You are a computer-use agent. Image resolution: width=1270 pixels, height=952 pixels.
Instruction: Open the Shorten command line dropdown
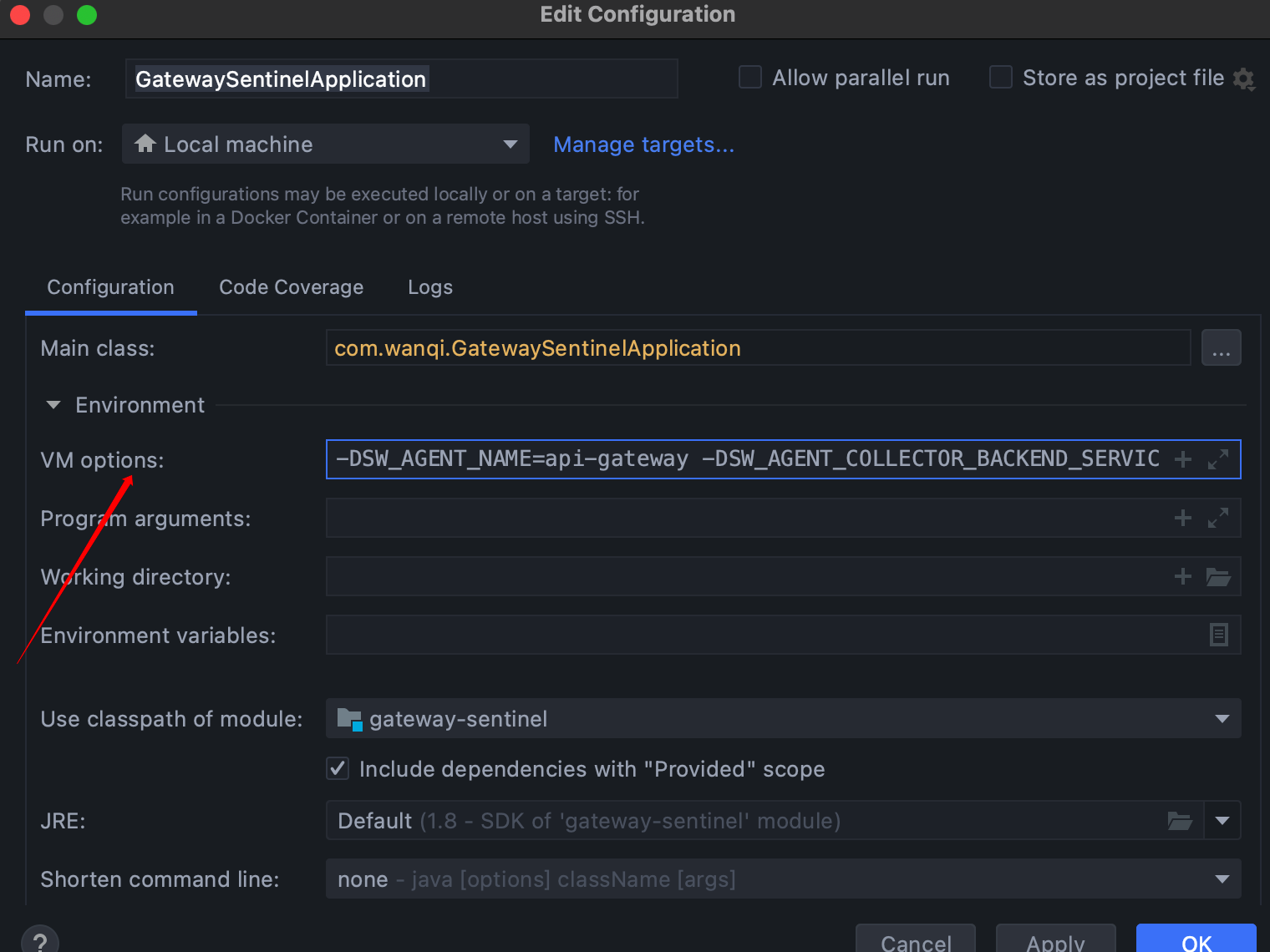coord(783,879)
